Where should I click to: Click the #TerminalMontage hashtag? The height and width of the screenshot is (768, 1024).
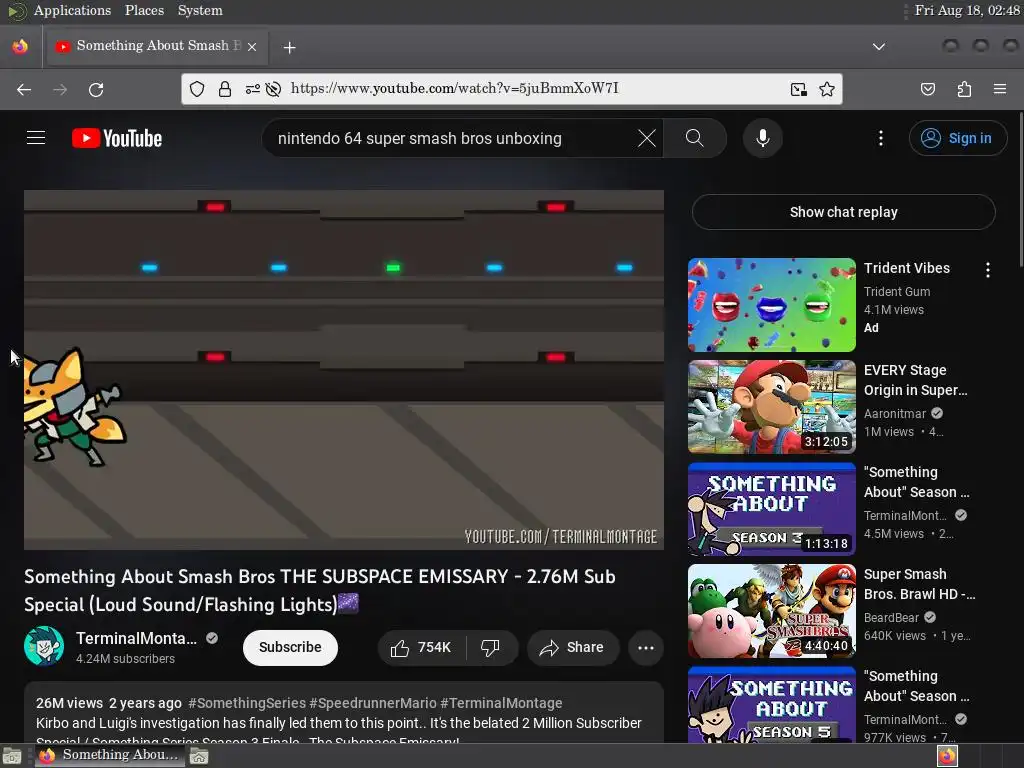click(501, 703)
